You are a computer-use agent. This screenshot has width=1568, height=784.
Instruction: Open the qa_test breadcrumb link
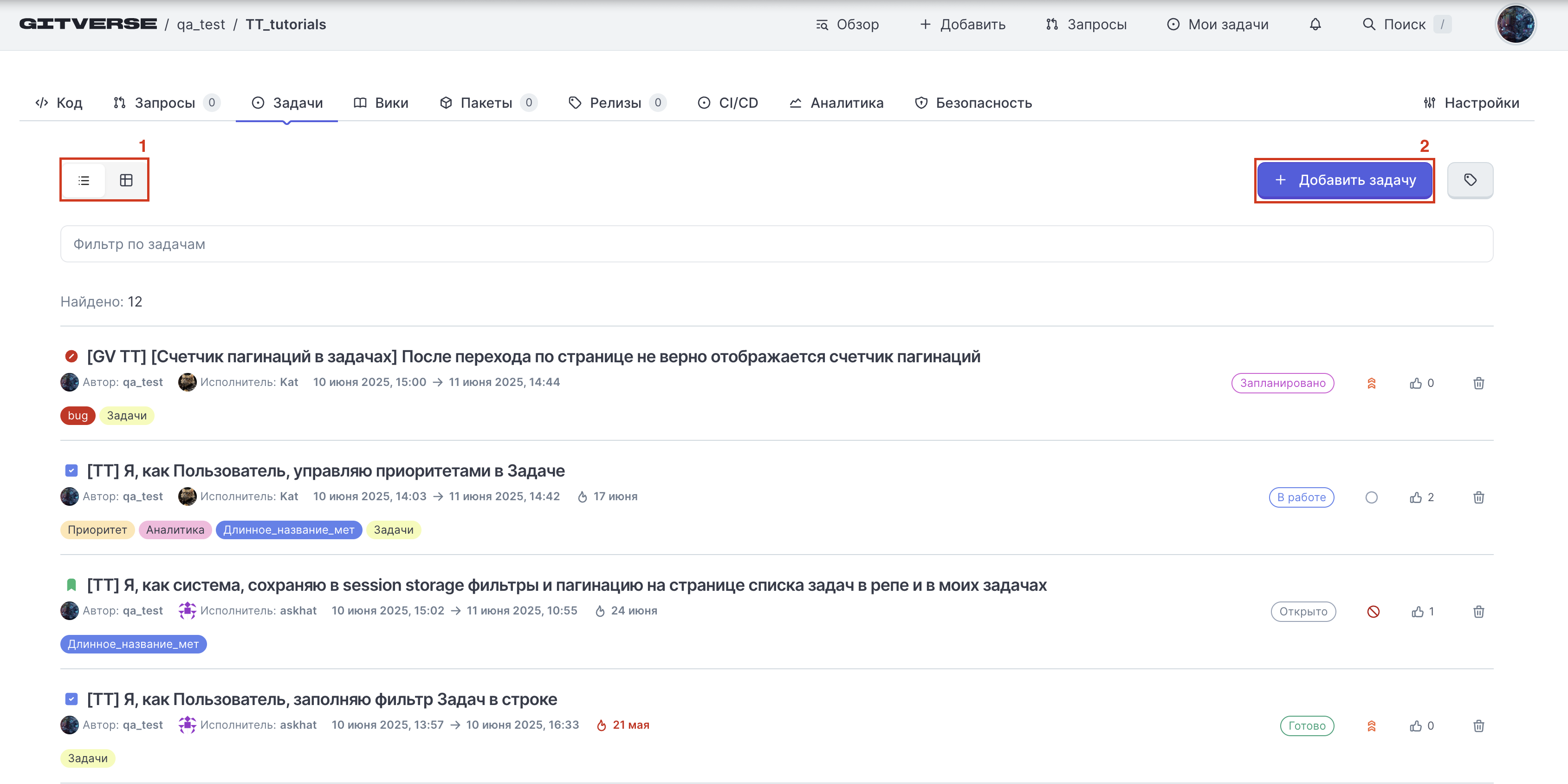tap(201, 24)
